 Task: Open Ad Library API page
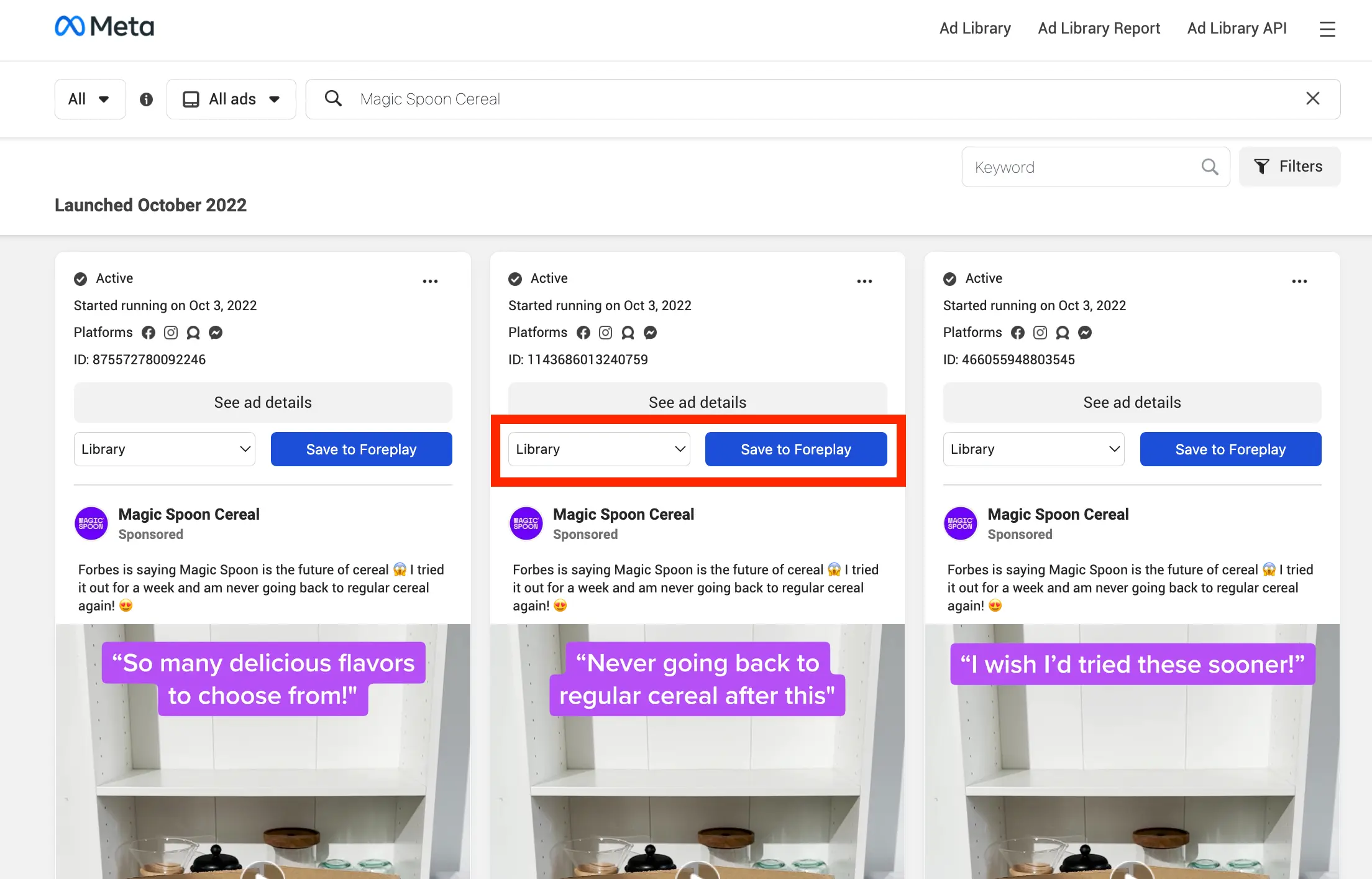[1237, 29]
